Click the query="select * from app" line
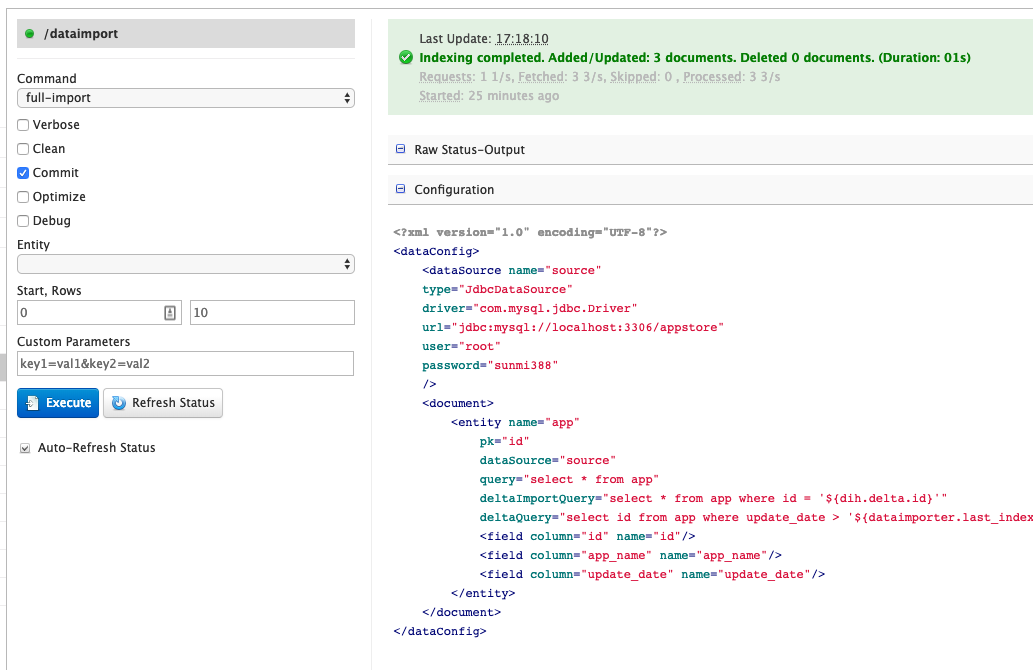This screenshot has height=670, width=1033. point(569,480)
